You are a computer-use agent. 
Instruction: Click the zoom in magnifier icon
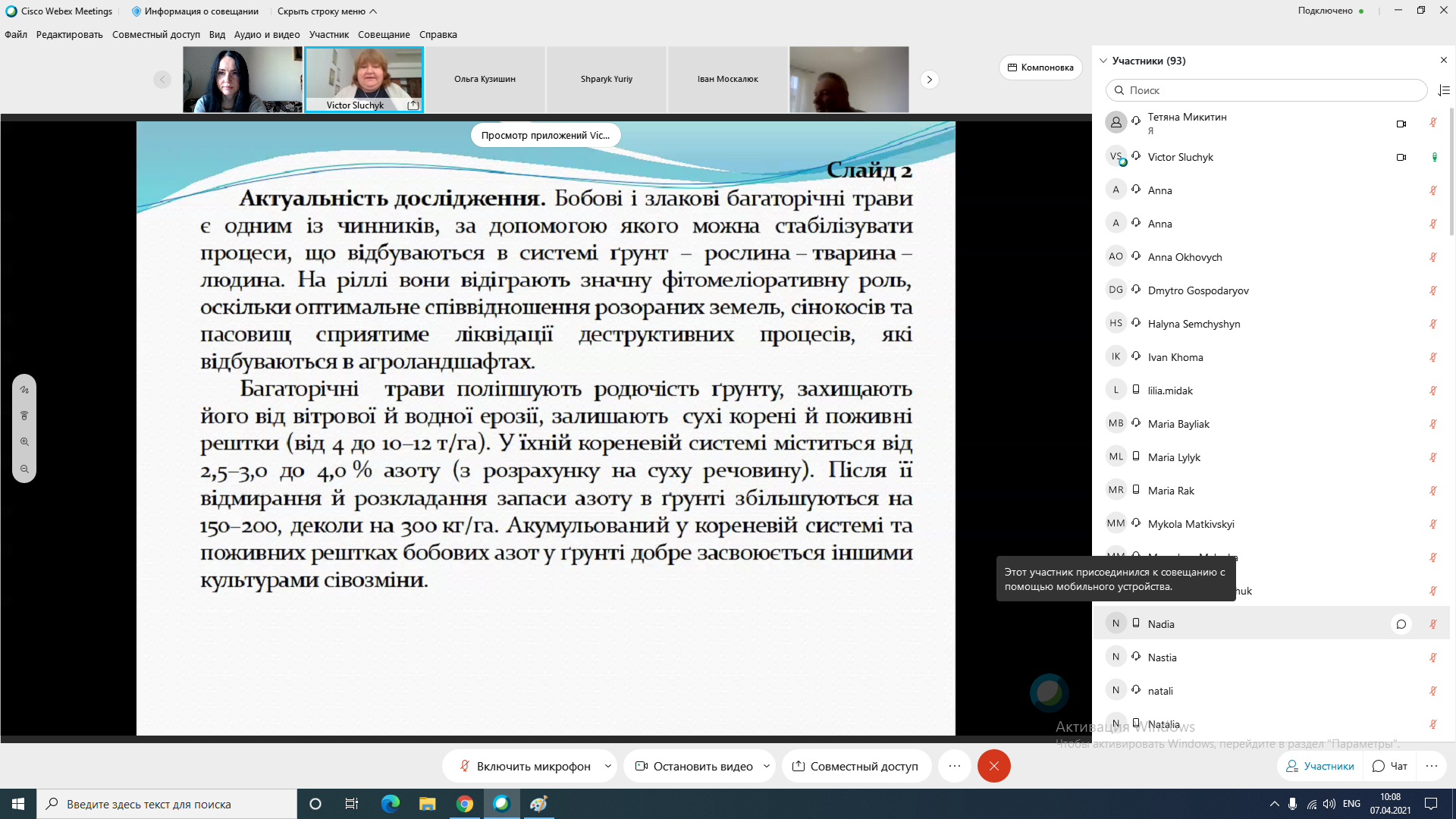point(24,442)
